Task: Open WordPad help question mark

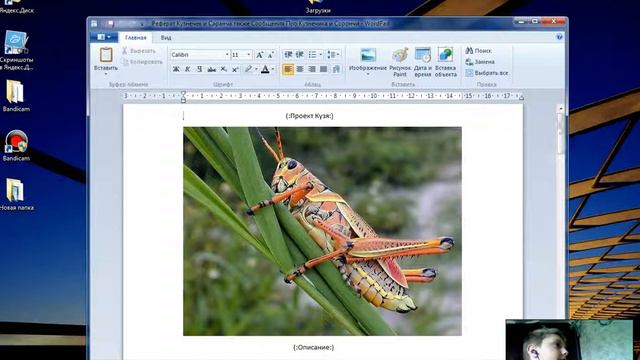Action: coord(559,37)
